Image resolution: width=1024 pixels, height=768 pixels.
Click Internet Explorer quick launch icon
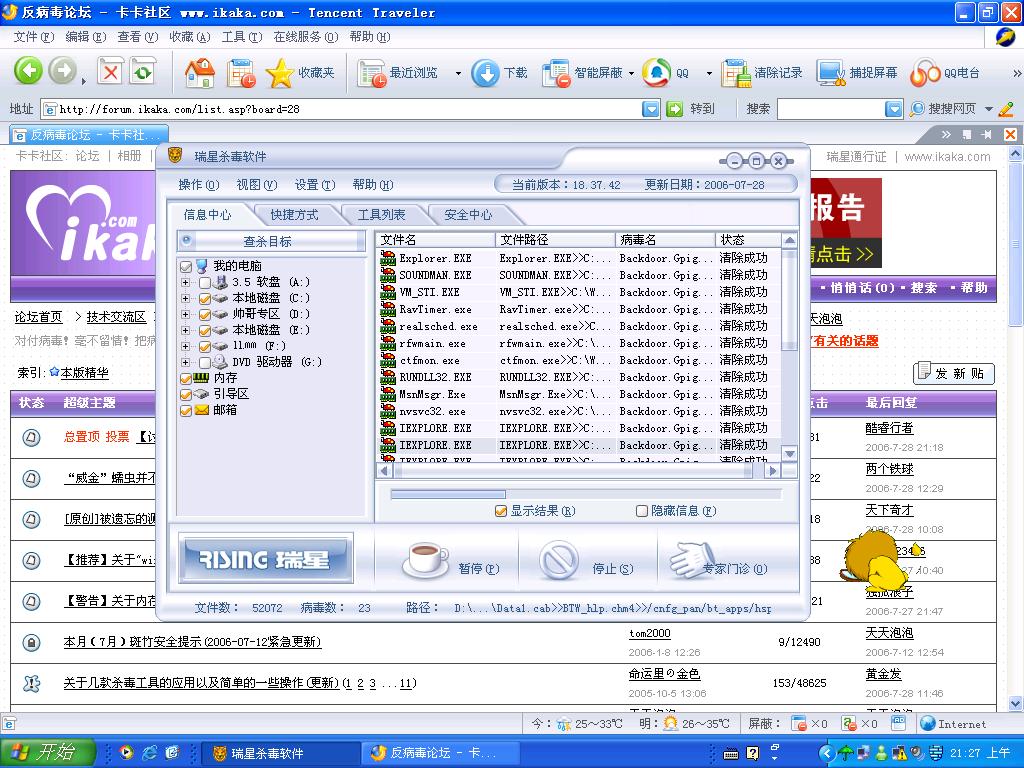coord(150,753)
